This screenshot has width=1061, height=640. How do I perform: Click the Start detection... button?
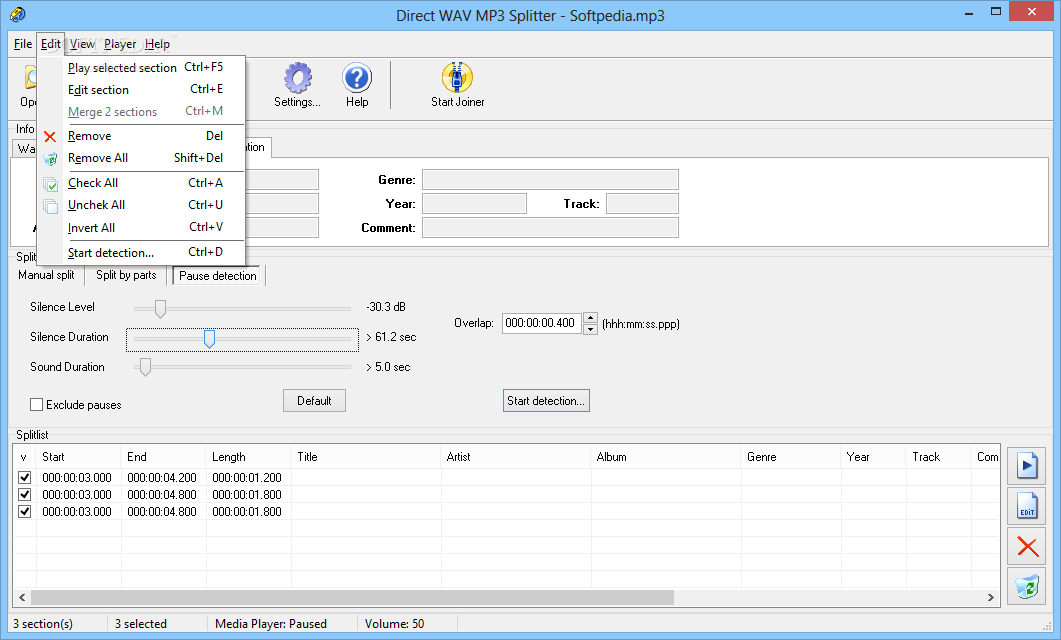coord(546,401)
